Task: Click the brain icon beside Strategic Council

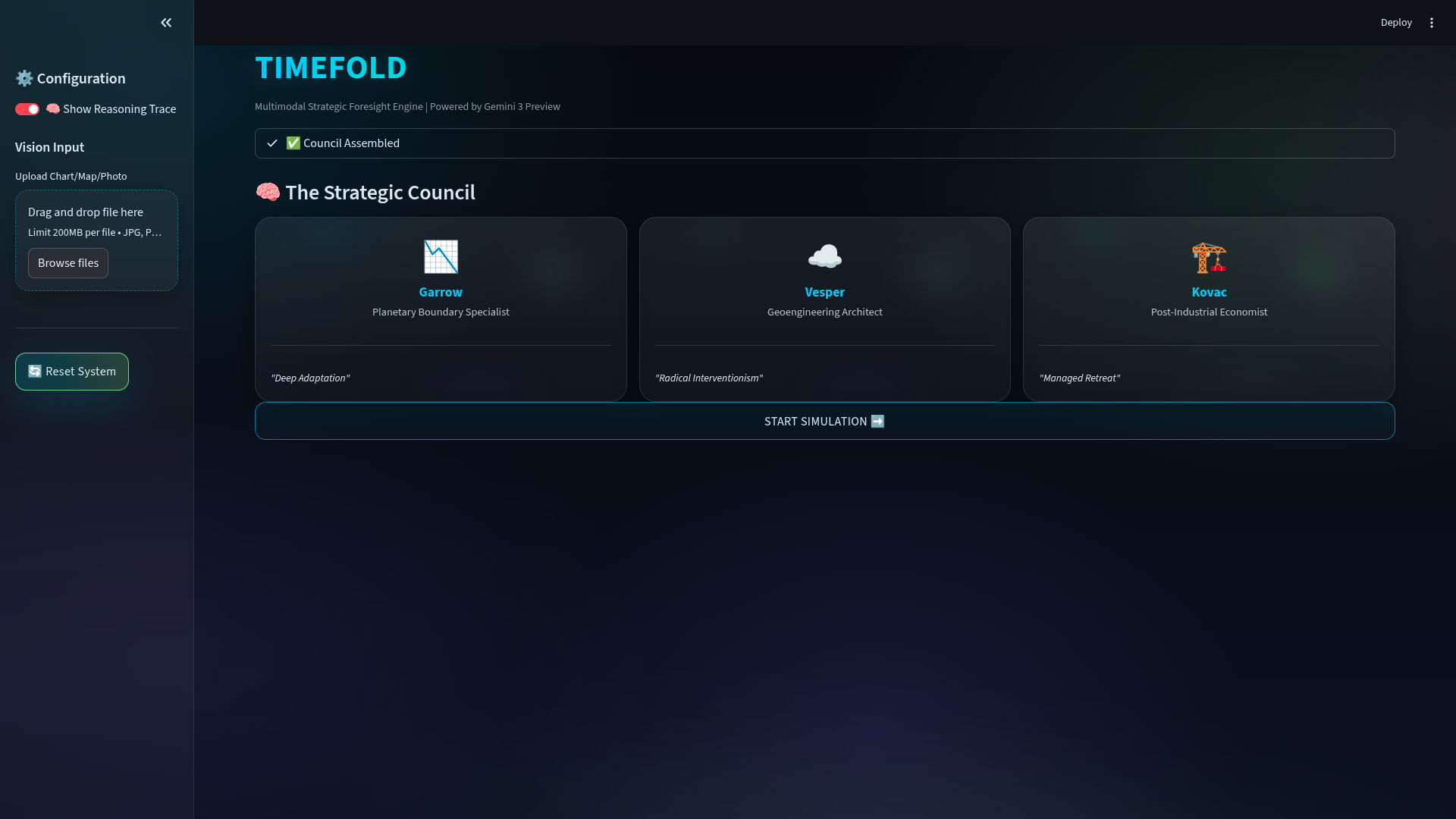Action: click(x=268, y=193)
